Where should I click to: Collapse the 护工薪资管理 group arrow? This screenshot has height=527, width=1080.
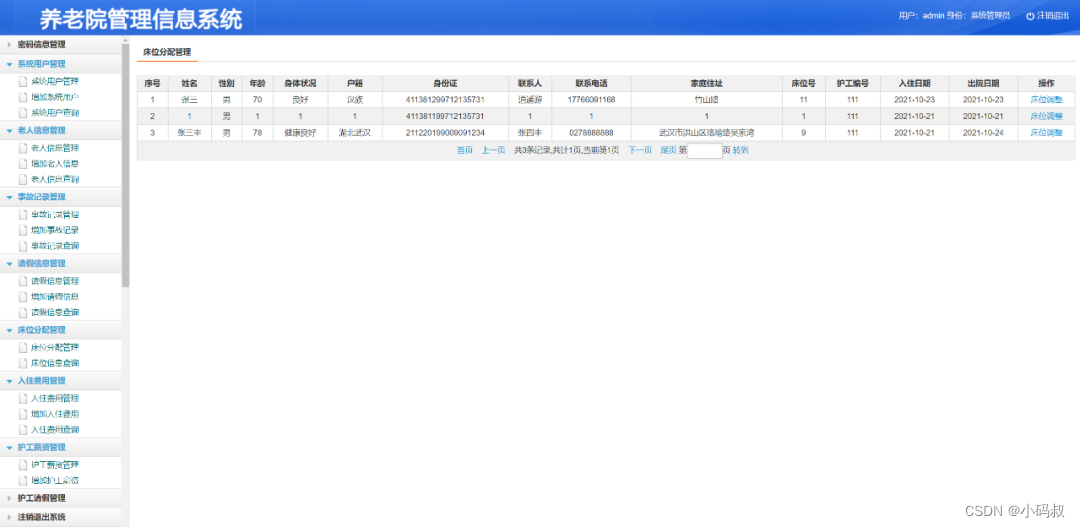point(9,447)
